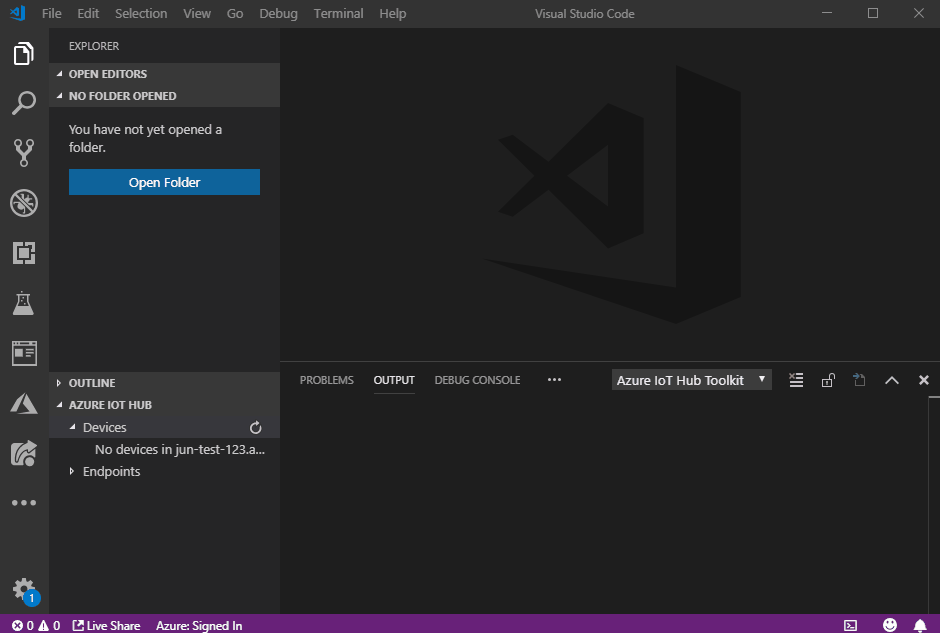The height and width of the screenshot is (633, 940).
Task: Switch to the Debug Console tab
Action: click(x=477, y=380)
